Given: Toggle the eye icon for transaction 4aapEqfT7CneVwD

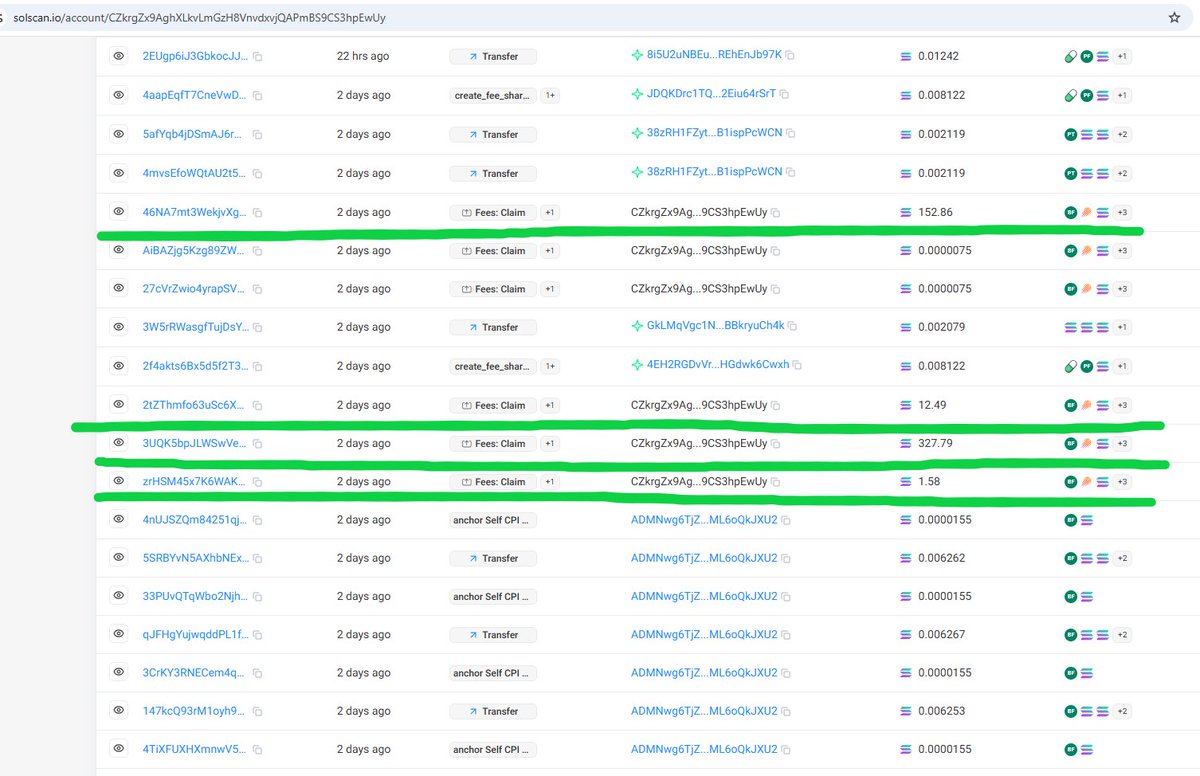Looking at the screenshot, I should (x=118, y=95).
